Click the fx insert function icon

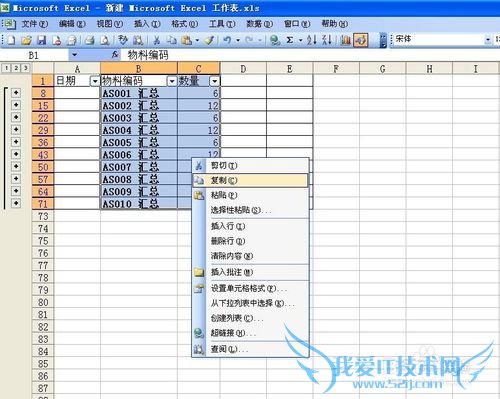coord(115,55)
